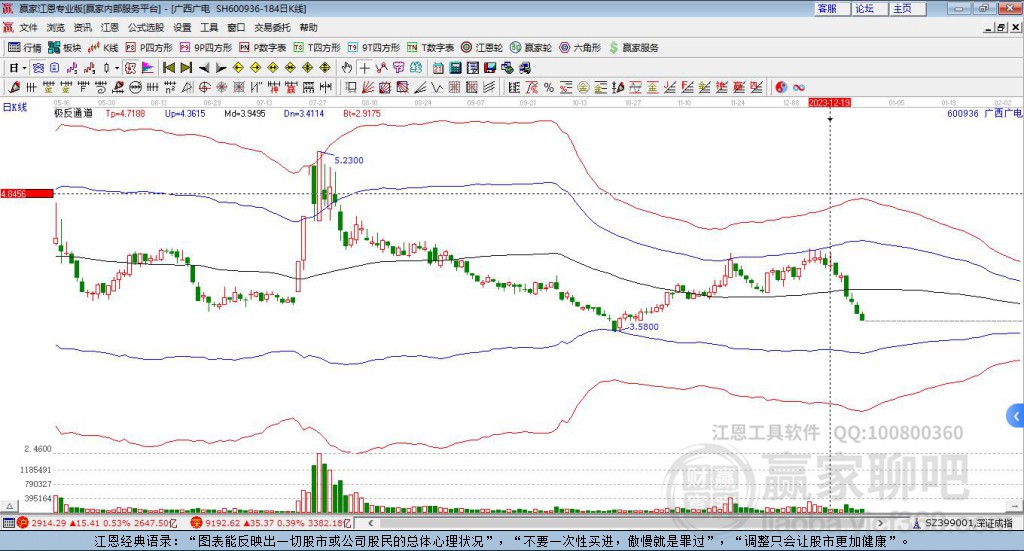The height and width of the screenshot is (551, 1024).
Task: Open the 公式选股 menu
Action: [146, 27]
